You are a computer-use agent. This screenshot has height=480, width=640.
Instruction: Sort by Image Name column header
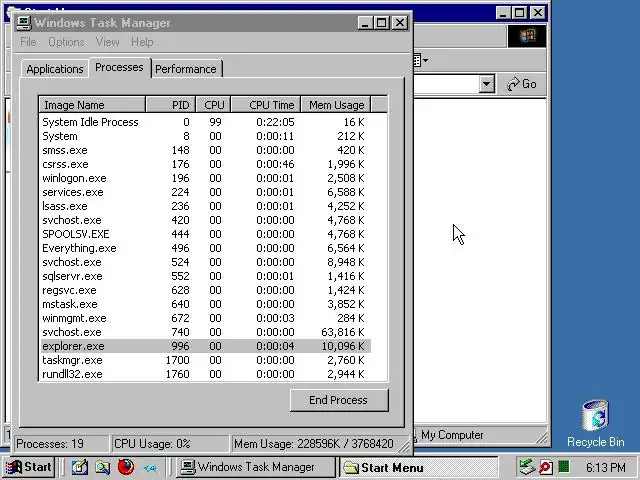92,105
